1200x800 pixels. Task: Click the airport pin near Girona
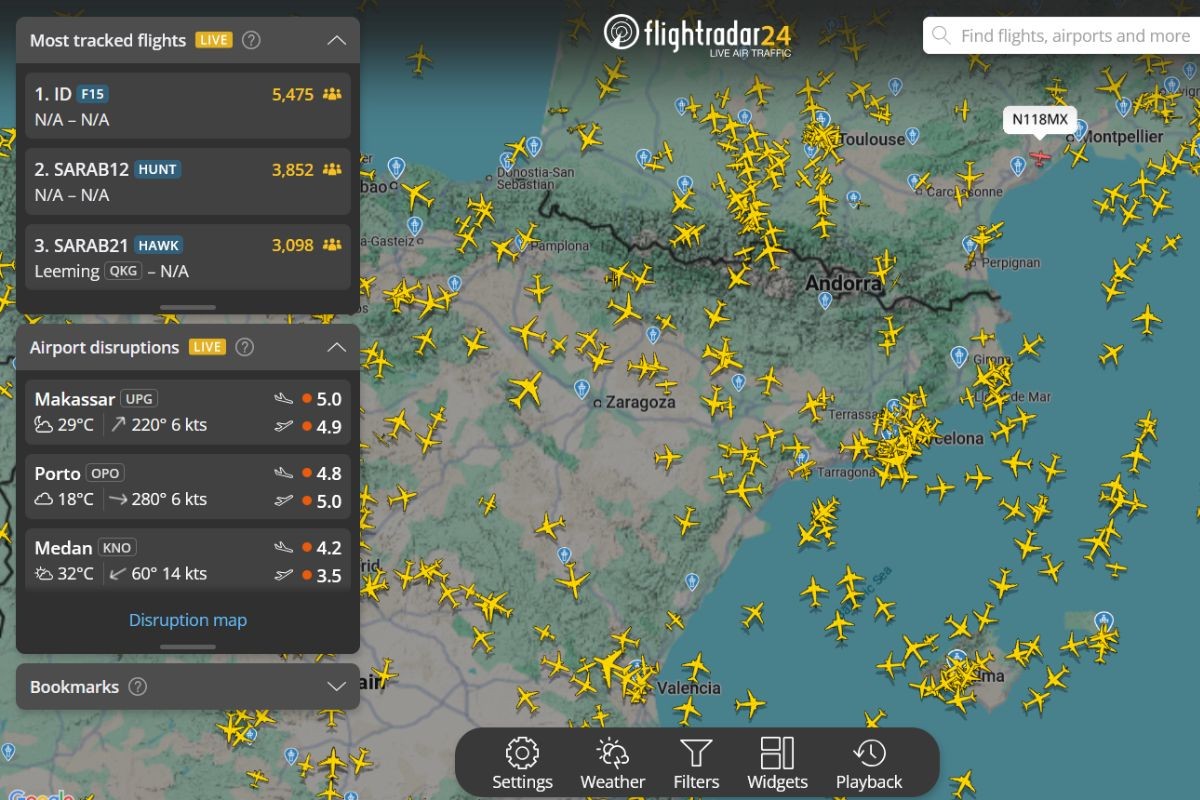pos(959,356)
